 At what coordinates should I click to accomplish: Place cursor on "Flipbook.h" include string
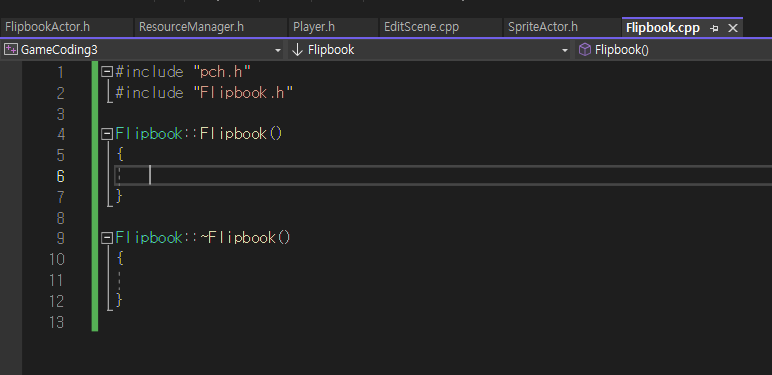click(243, 93)
